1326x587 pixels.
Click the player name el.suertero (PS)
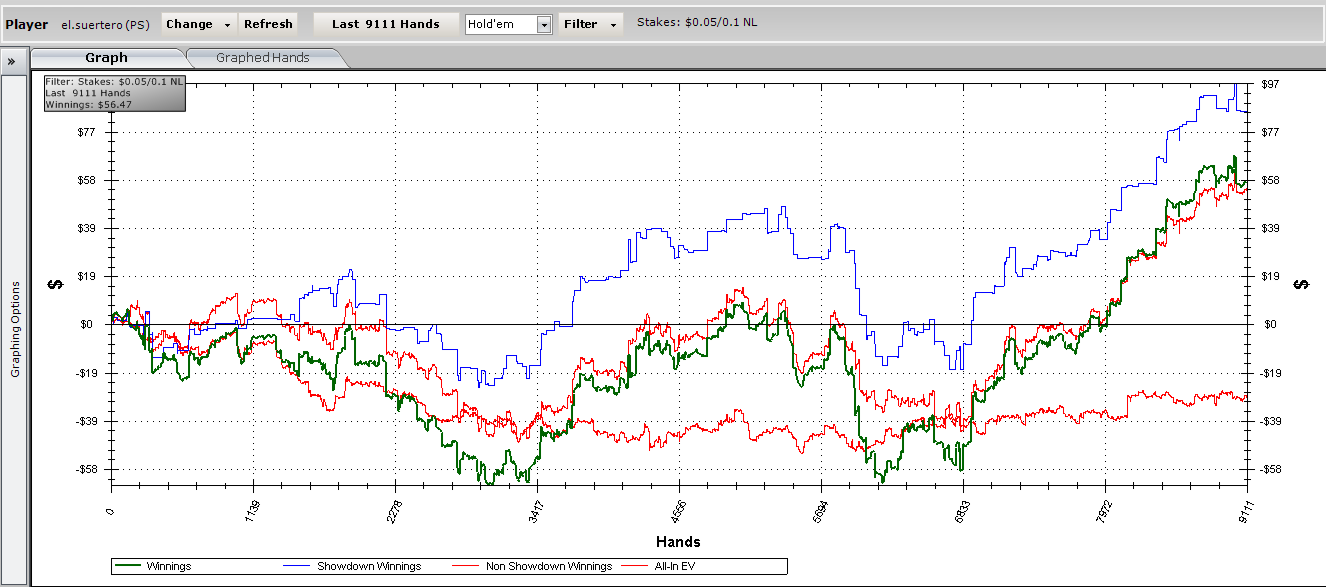coord(105,24)
